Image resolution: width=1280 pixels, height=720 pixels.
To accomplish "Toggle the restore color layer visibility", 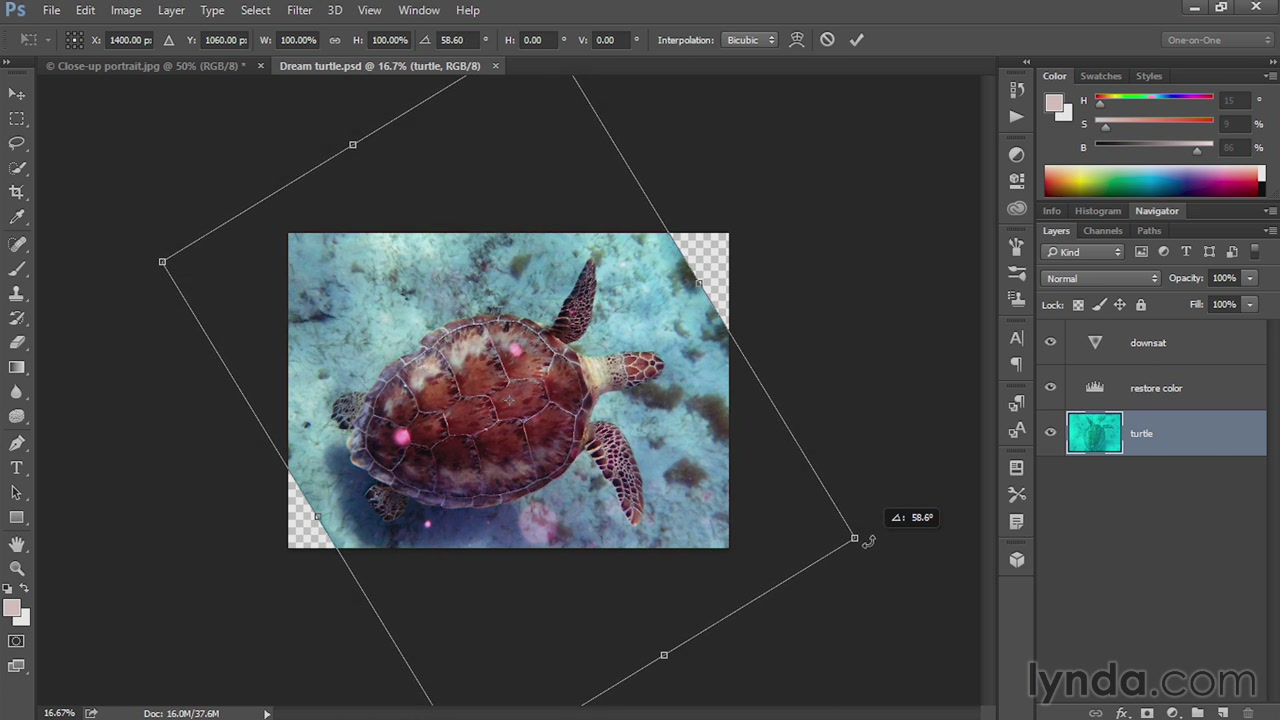I will [x=1050, y=387].
